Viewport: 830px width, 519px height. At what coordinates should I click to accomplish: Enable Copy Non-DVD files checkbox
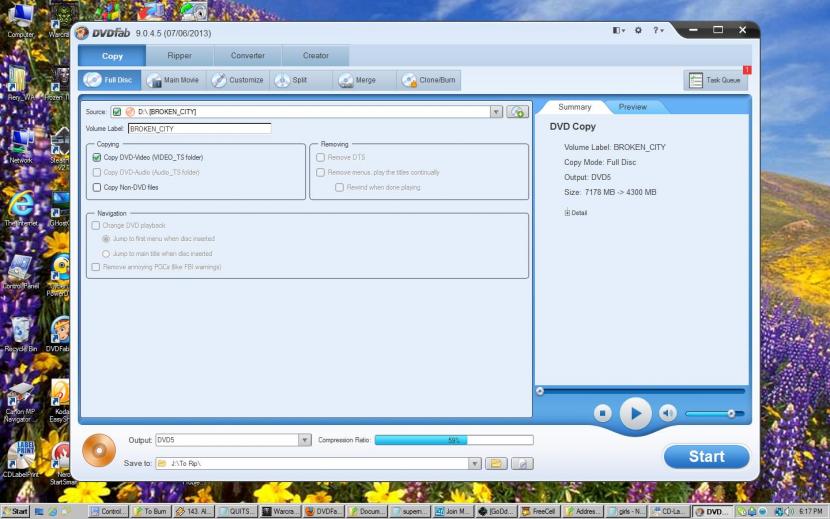coord(97,187)
